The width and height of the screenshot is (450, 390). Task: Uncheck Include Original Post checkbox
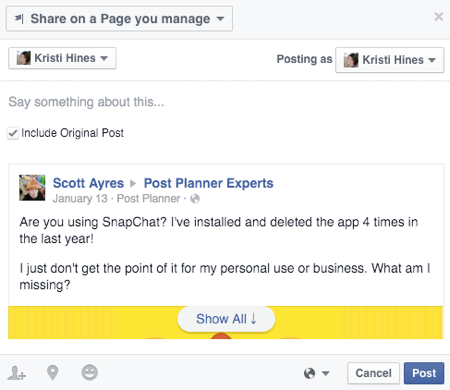click(x=13, y=133)
